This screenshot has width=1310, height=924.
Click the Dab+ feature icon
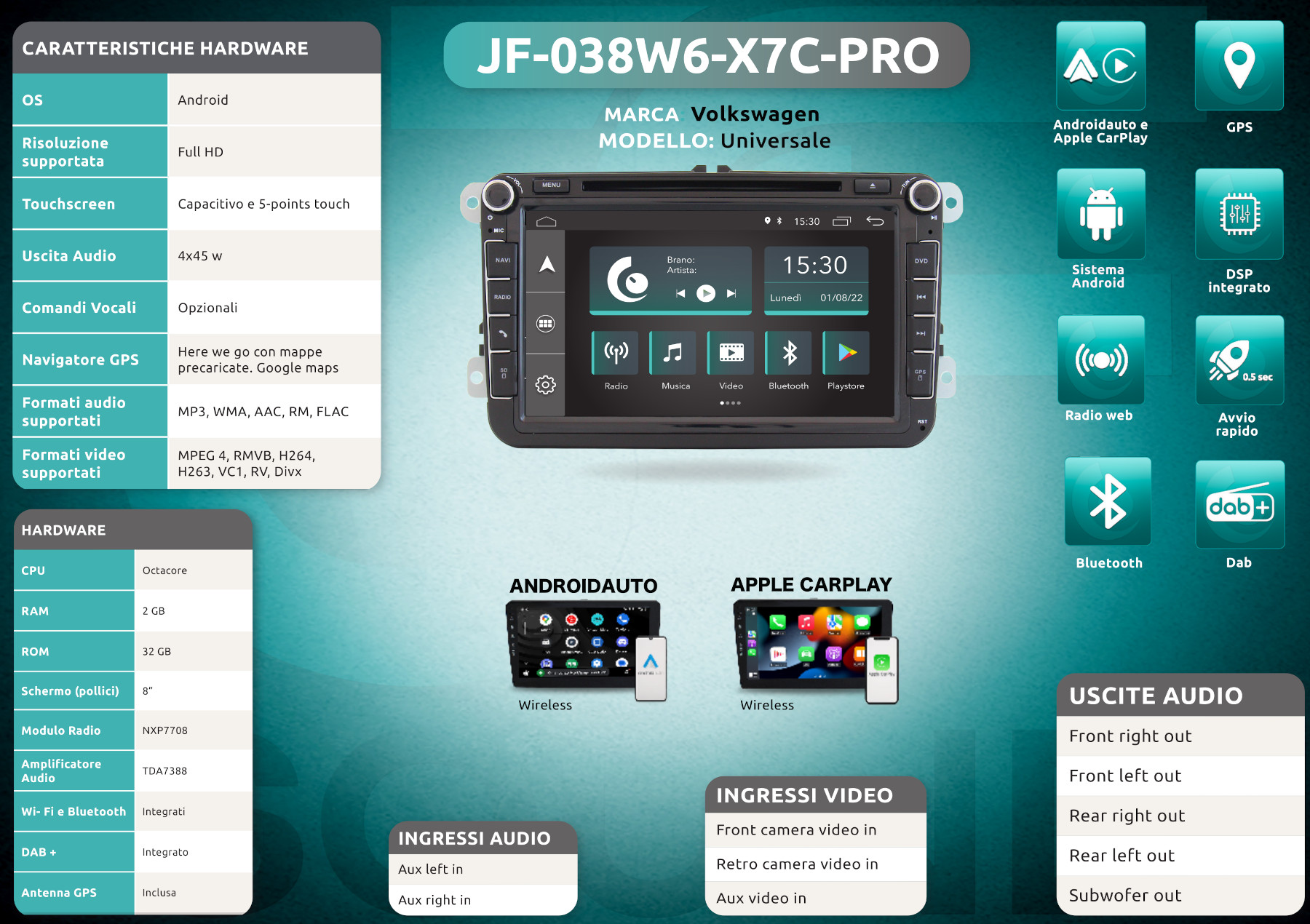[1239, 505]
